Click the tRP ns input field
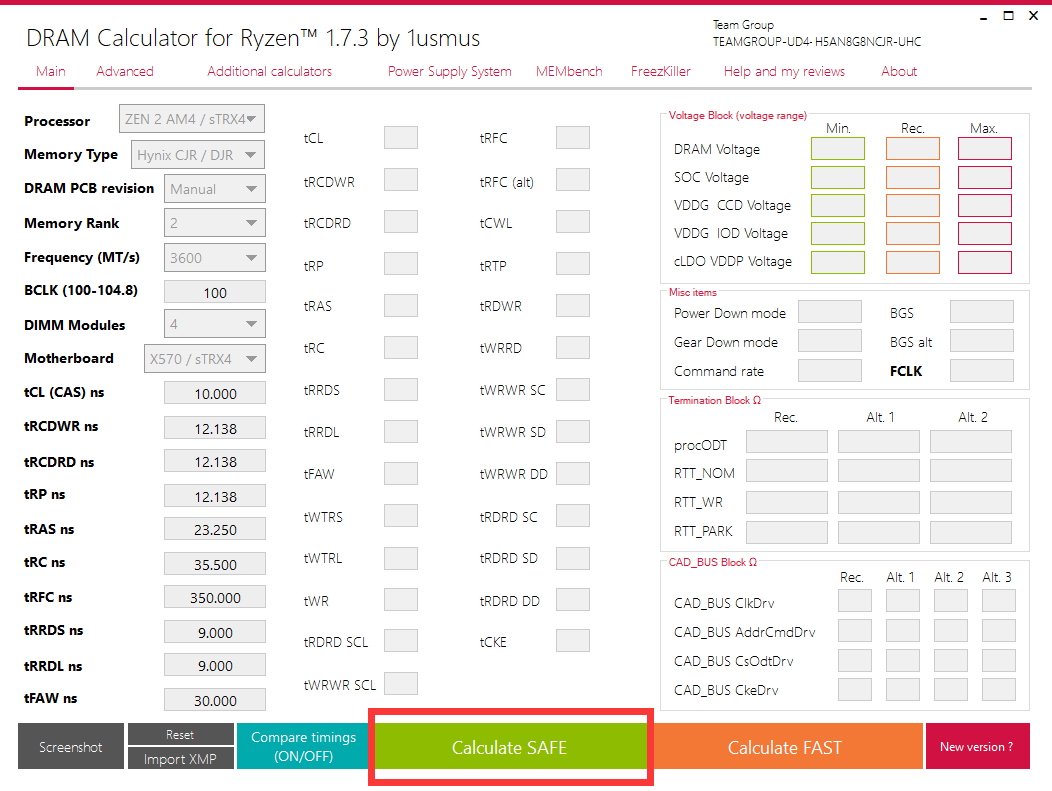The image size is (1052, 791). click(215, 496)
